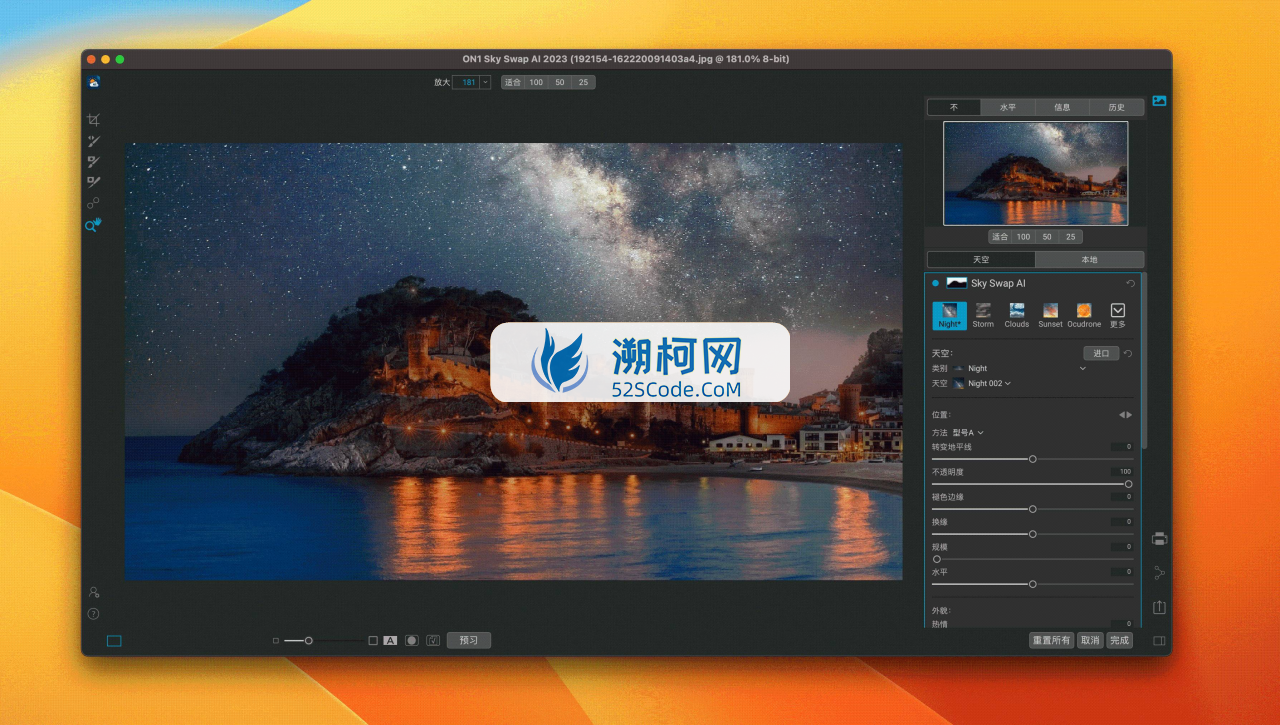
Task: Click the 重置所有 reset all button
Action: tap(1051, 641)
